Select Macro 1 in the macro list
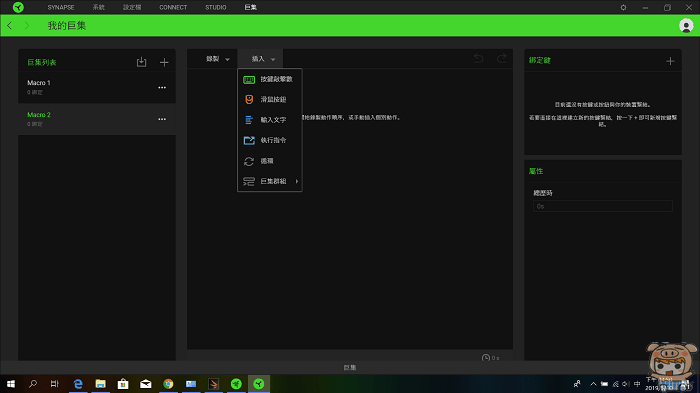 pos(97,87)
